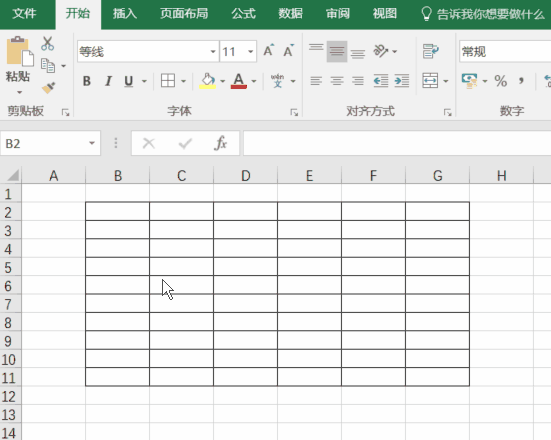
Task: Center text horizontally
Action: [337, 81]
